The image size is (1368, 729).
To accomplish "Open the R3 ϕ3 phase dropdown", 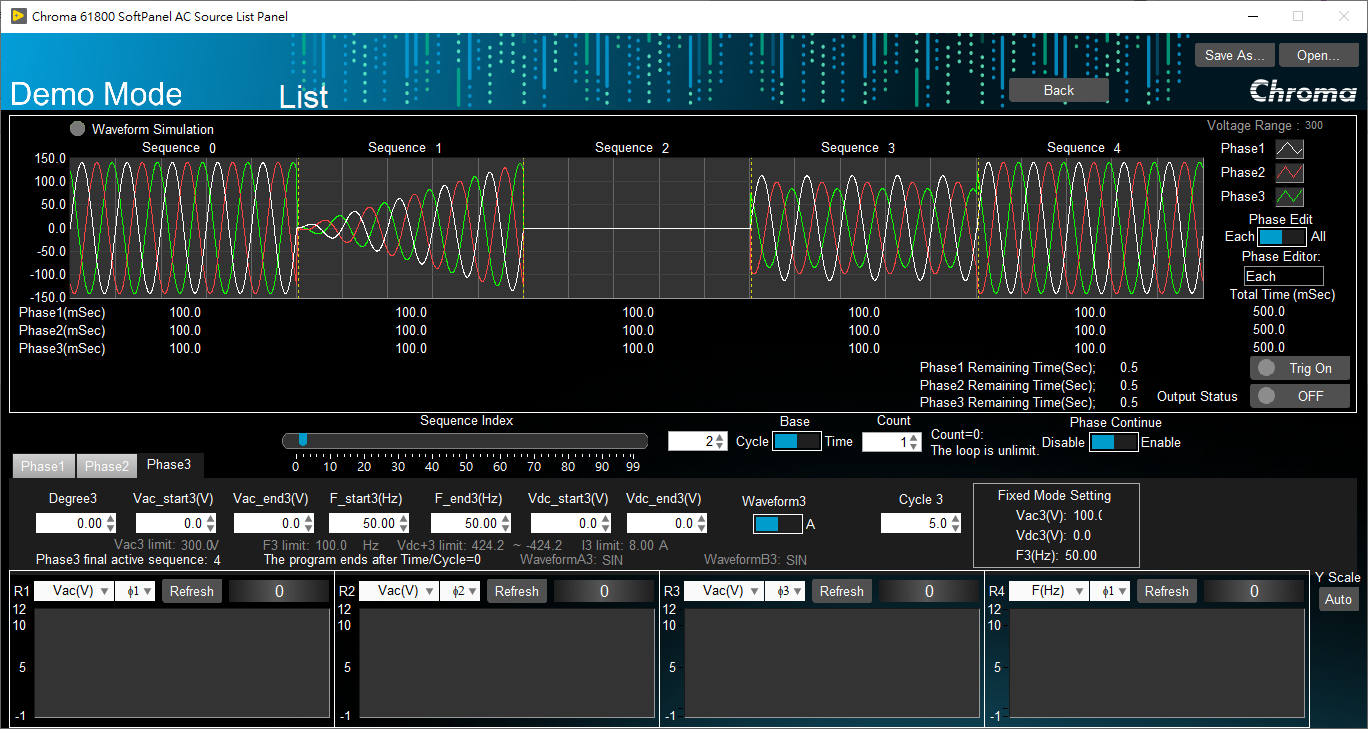I will pos(785,591).
